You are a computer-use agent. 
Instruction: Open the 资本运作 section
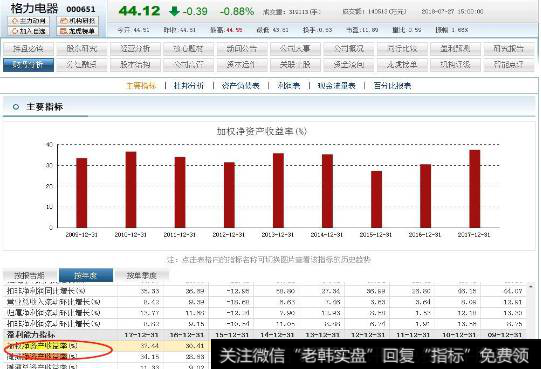pyautogui.click(x=242, y=65)
